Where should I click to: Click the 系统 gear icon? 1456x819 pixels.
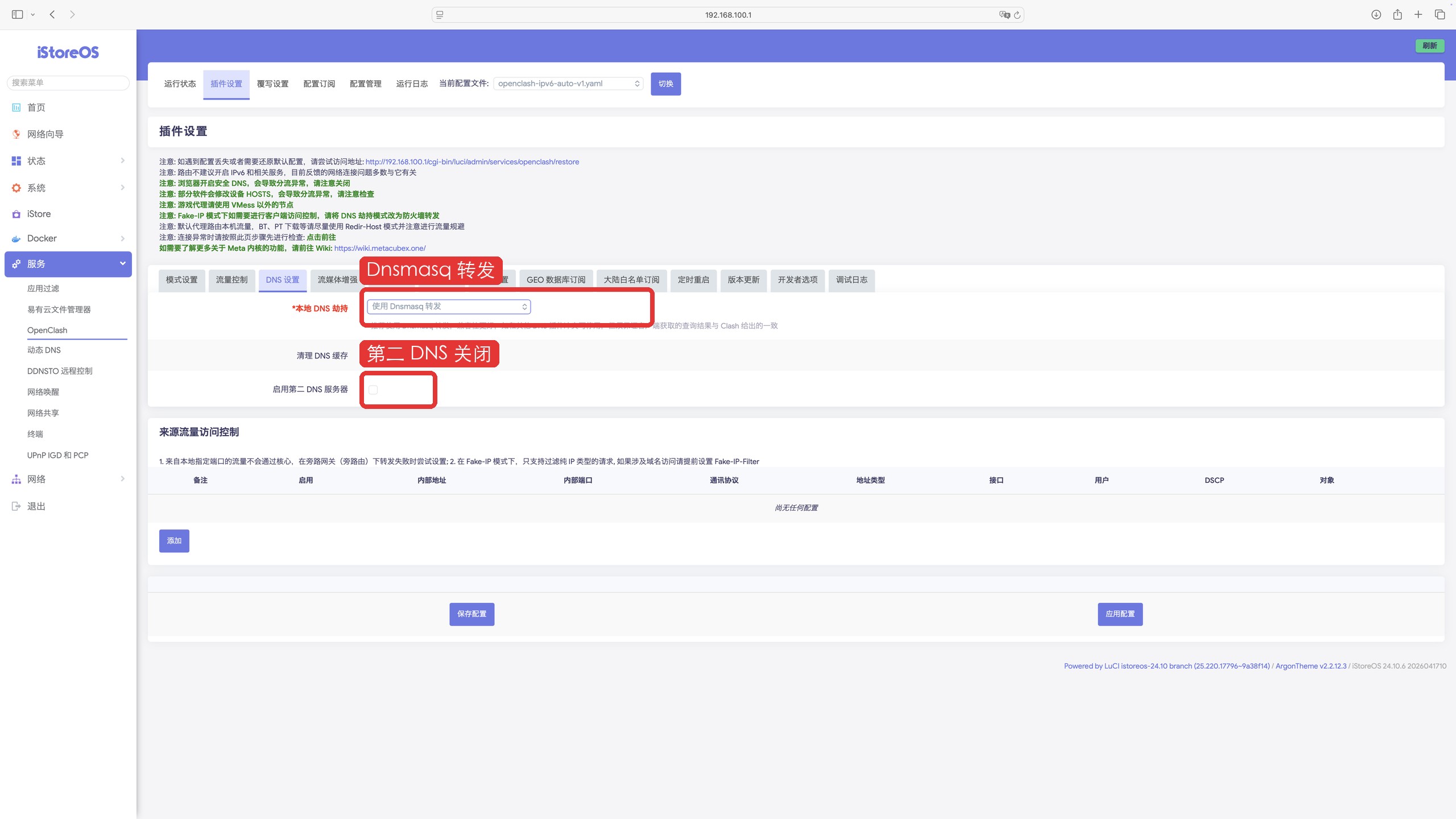[16, 188]
